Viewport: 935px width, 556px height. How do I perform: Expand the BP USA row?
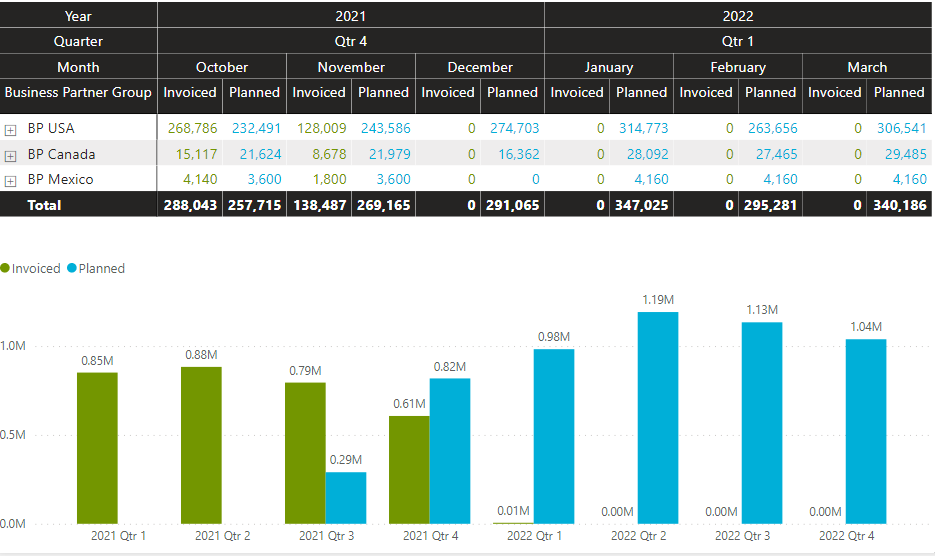coord(10,129)
